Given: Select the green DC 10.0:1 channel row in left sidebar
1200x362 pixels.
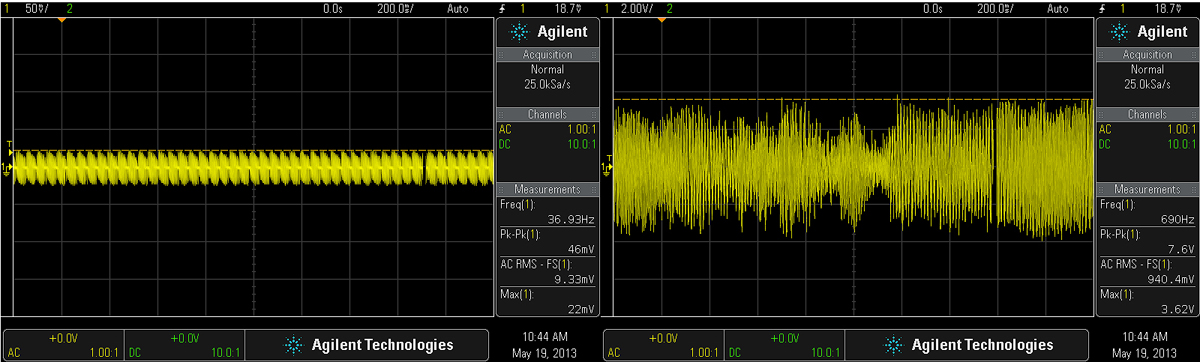Looking at the screenshot, I should coord(547,145).
